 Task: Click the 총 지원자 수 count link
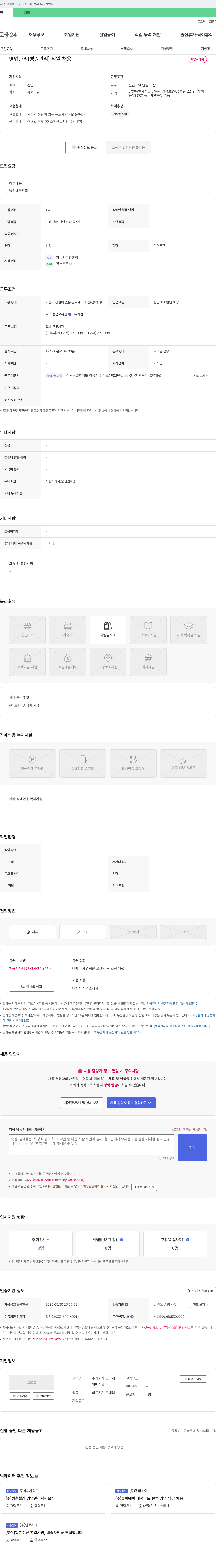click(x=41, y=1248)
